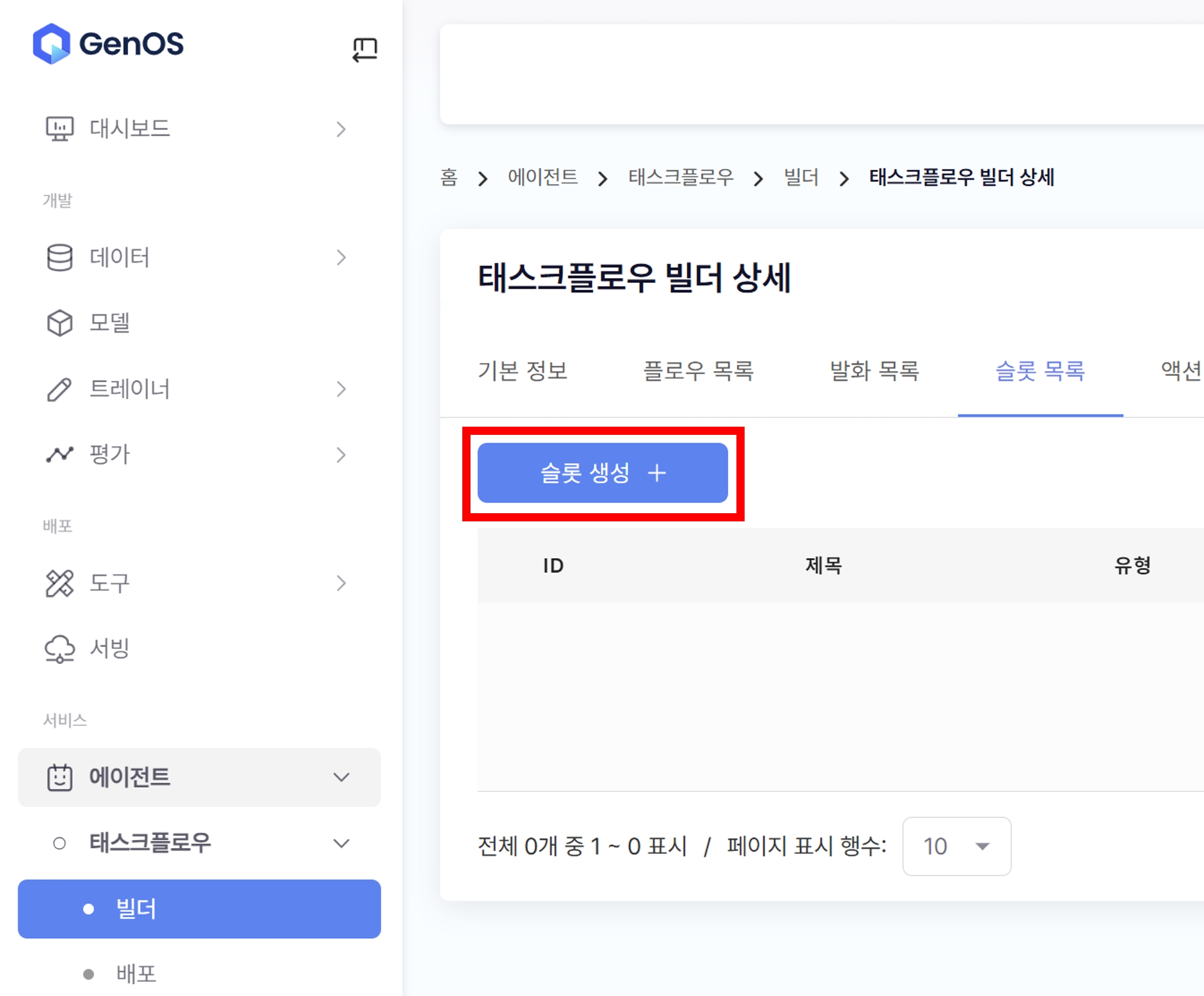This screenshot has width=1204, height=996.
Task: Select the 배포 sidebar item
Action: pyautogui.click(x=136, y=973)
